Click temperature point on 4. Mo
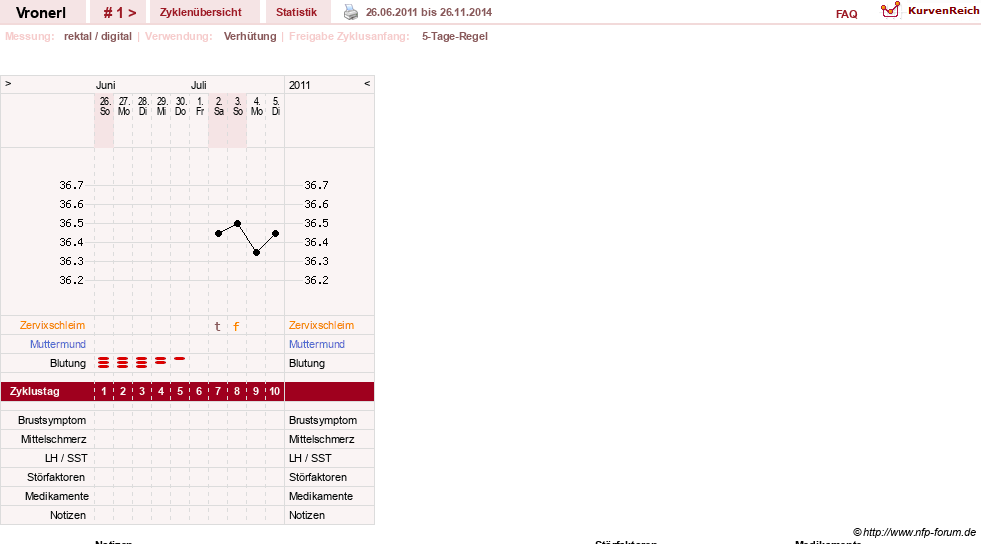The image size is (981, 544). click(257, 253)
